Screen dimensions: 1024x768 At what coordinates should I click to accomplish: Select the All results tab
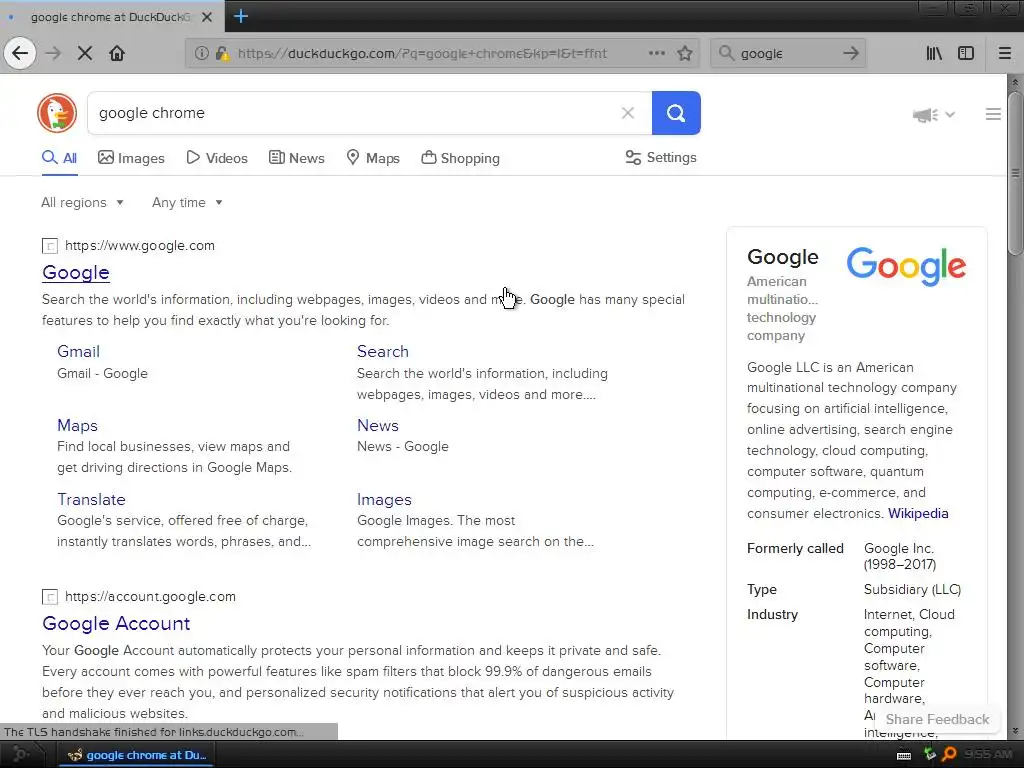59,158
